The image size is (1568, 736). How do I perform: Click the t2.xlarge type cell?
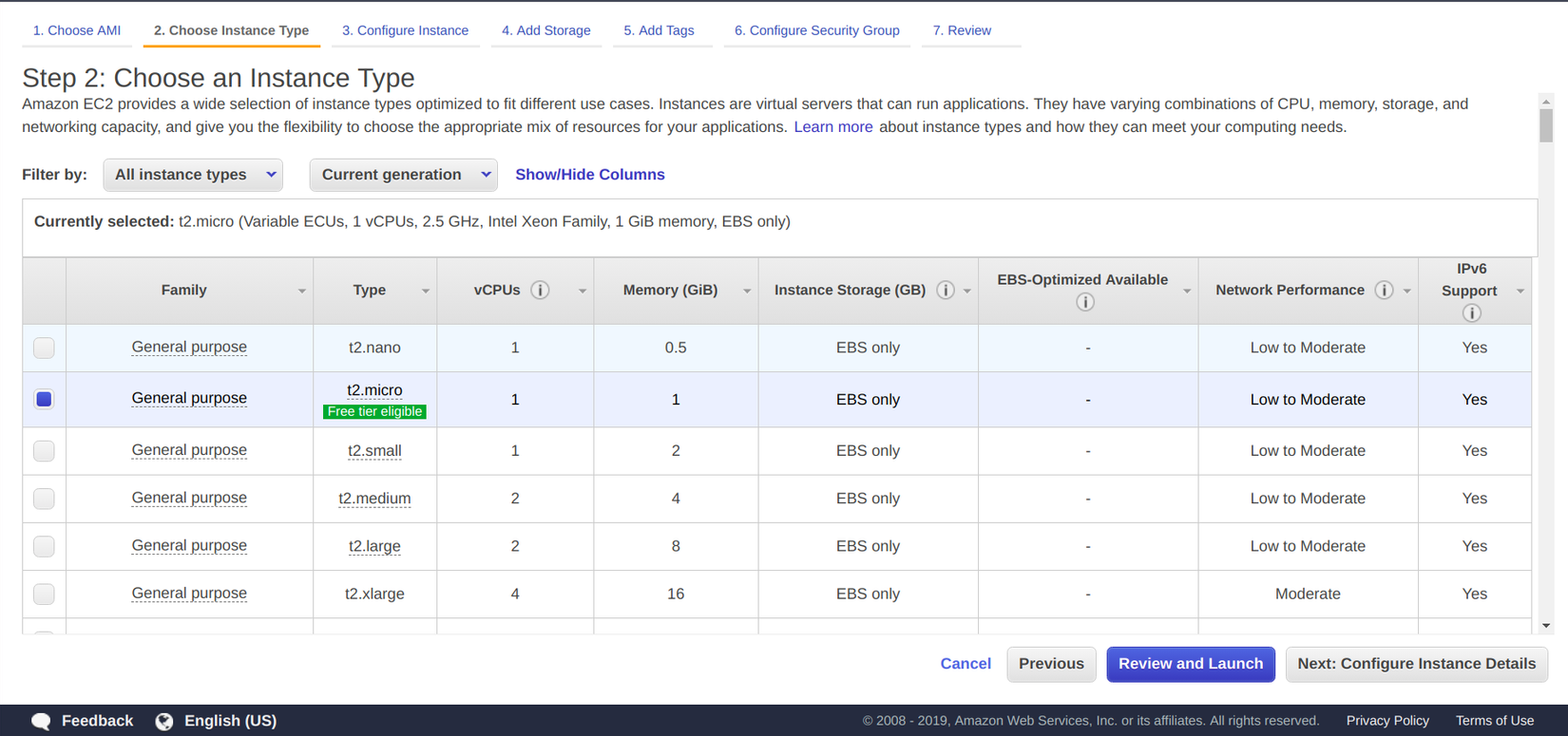tap(374, 594)
